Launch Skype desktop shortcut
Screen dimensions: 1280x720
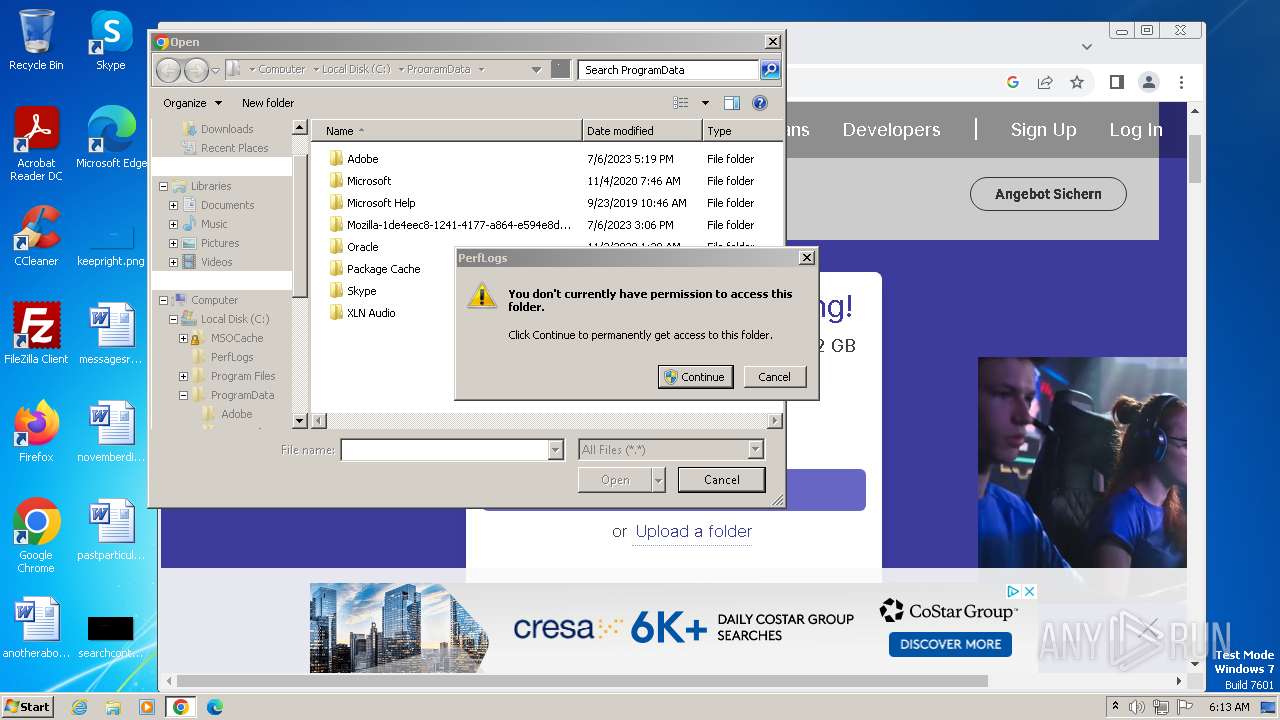[x=110, y=40]
